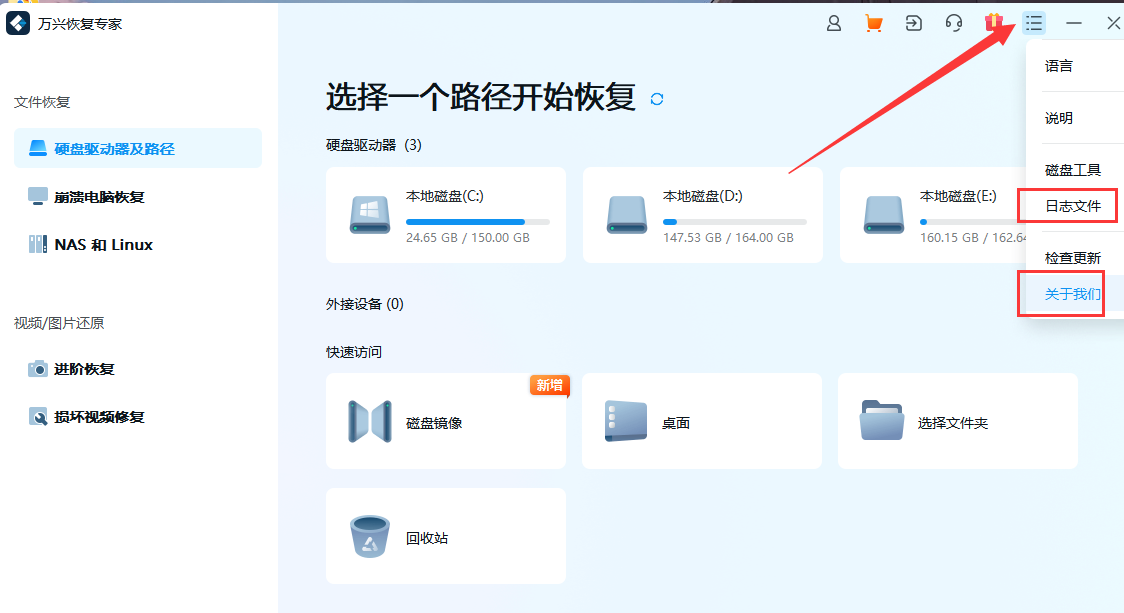1124x613 pixels.
Task: Refresh the drive list with refresh icon
Action: 657,99
